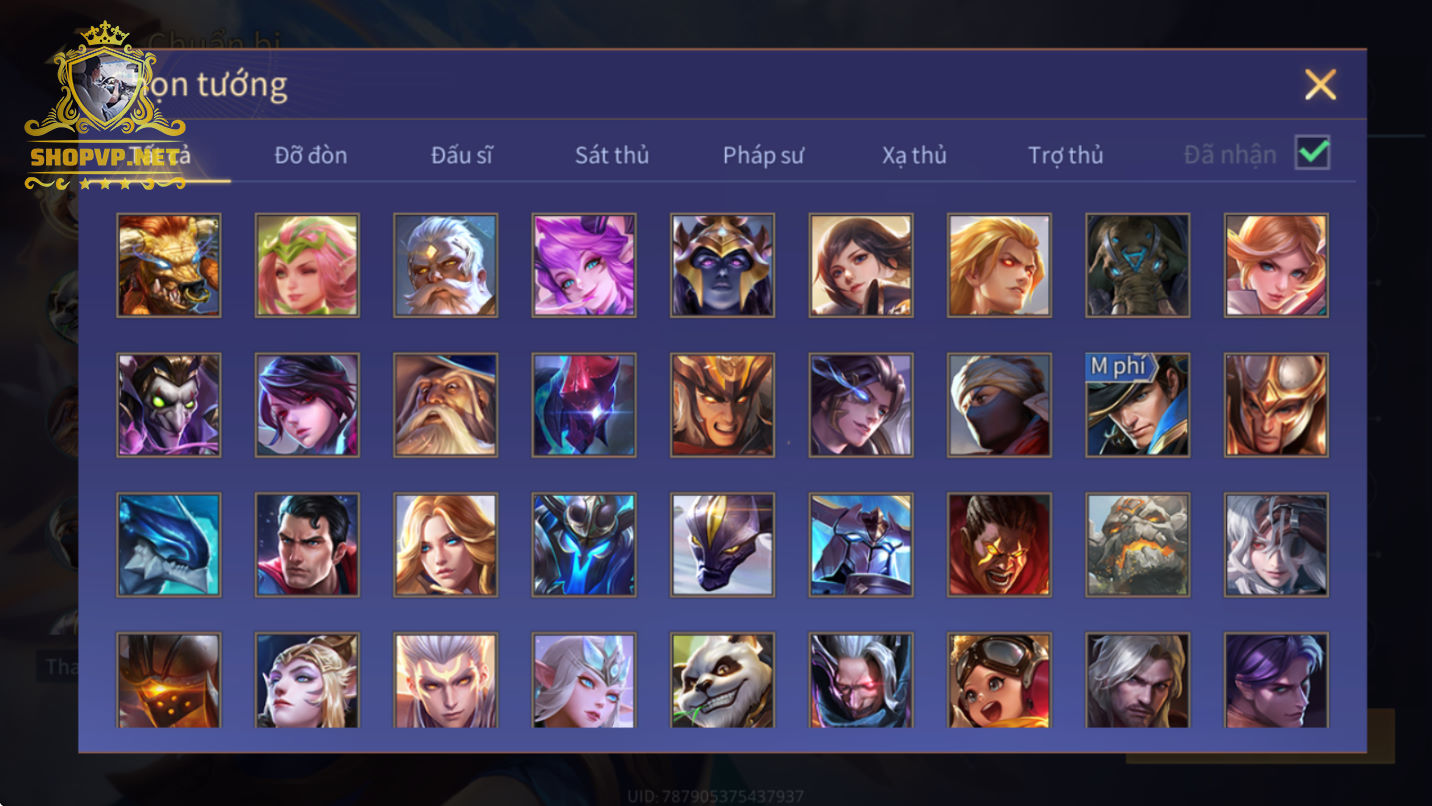Pick the hero marked M phí
Screen dimensions: 1432x806
(x=1138, y=405)
